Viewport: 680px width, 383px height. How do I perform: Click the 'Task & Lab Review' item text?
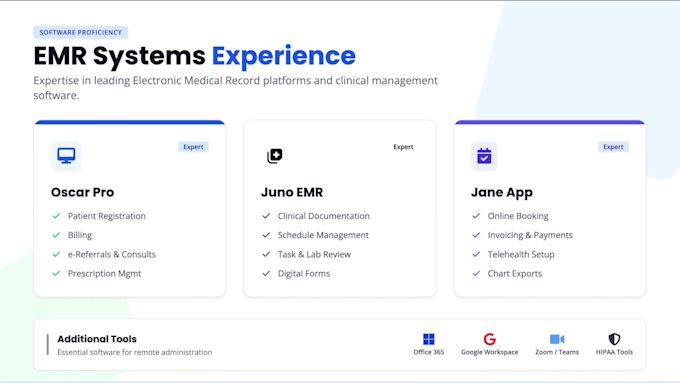314,254
